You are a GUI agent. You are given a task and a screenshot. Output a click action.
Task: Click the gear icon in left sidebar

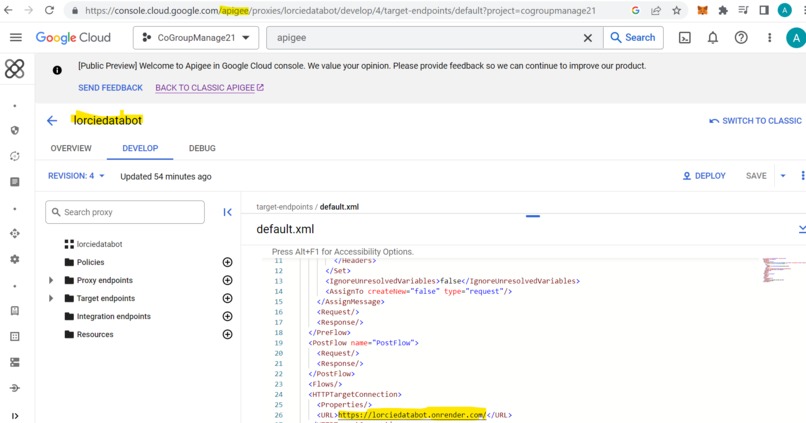click(x=14, y=259)
